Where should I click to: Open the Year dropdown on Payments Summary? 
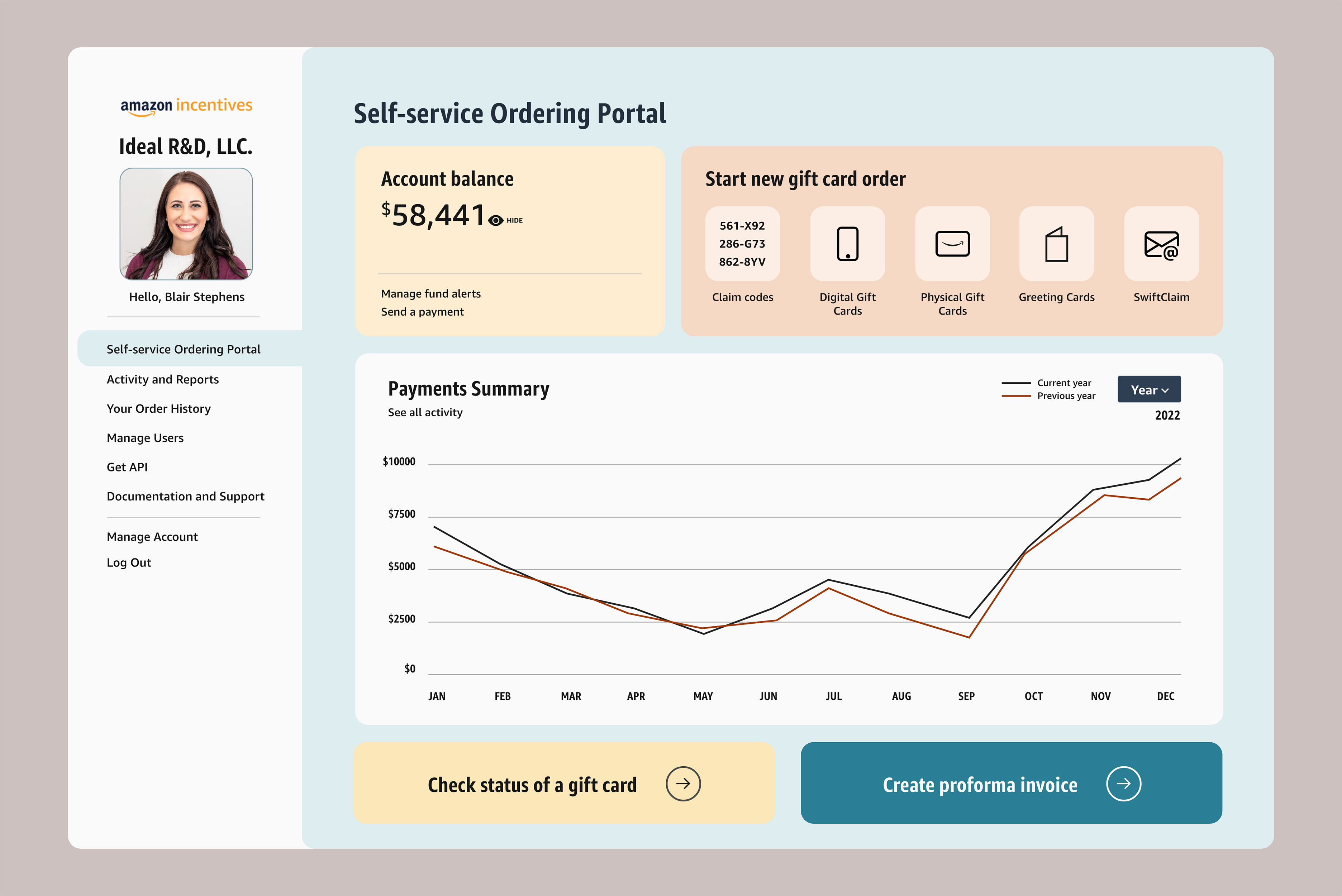tap(1149, 389)
